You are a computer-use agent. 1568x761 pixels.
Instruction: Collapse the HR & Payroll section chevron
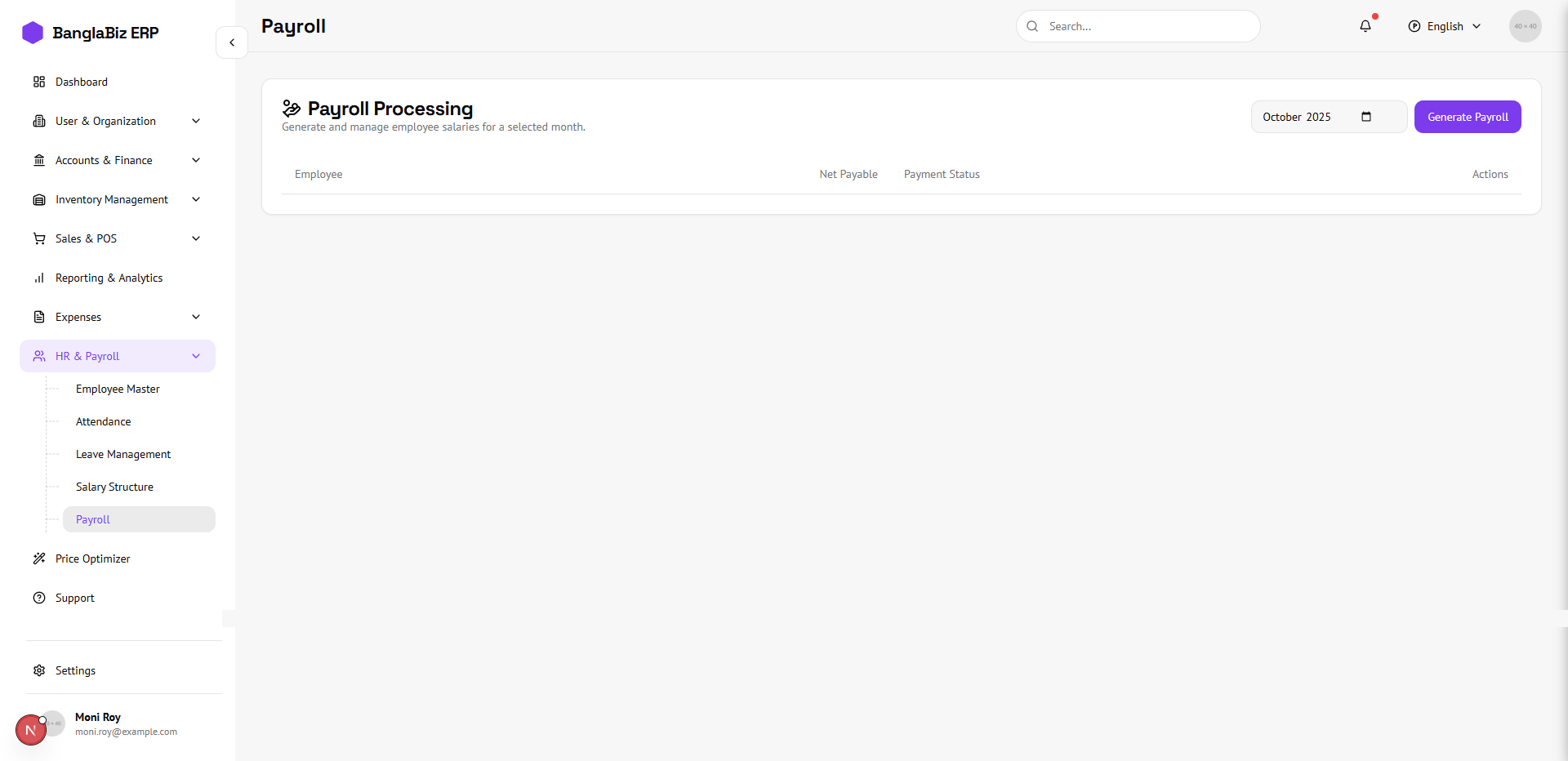[x=196, y=356]
